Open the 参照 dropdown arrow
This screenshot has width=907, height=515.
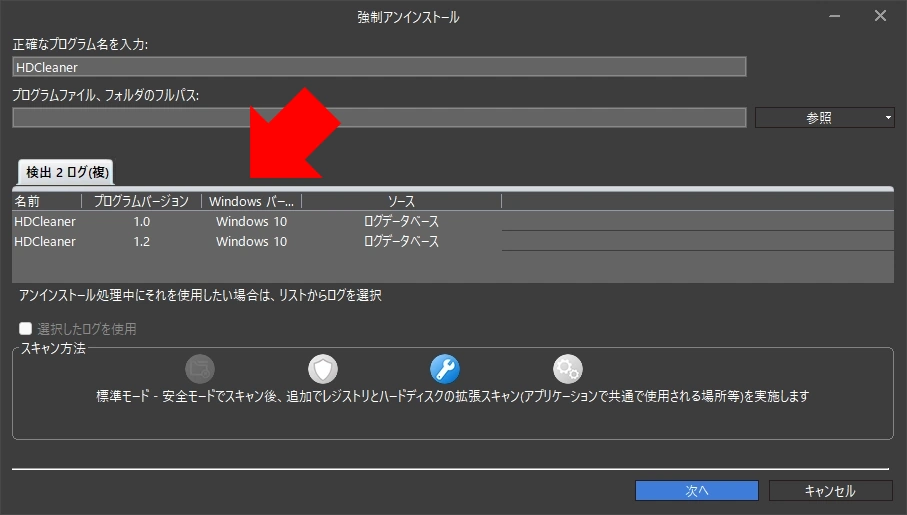click(x=888, y=118)
